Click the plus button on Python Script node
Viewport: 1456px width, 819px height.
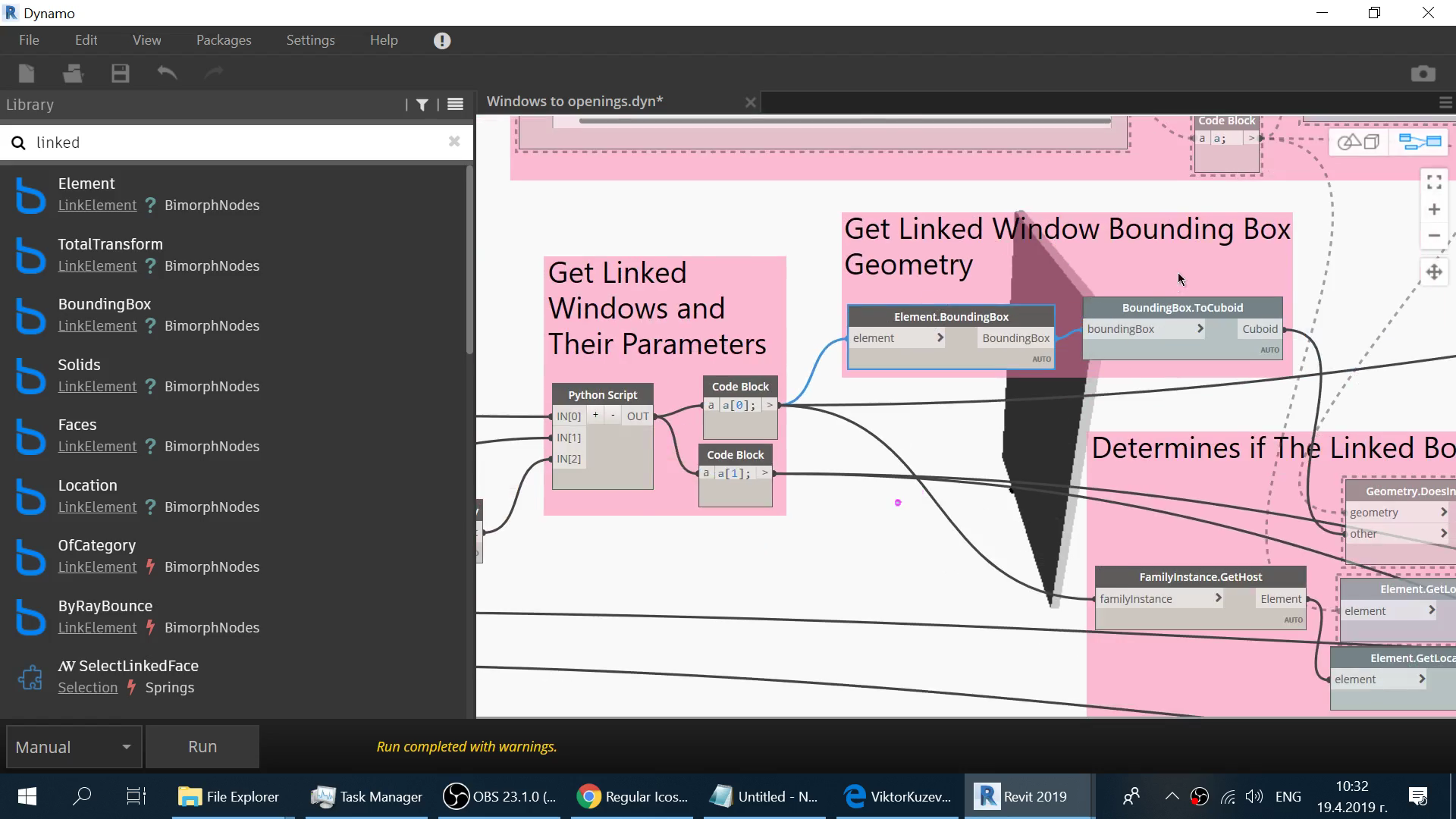(x=595, y=416)
